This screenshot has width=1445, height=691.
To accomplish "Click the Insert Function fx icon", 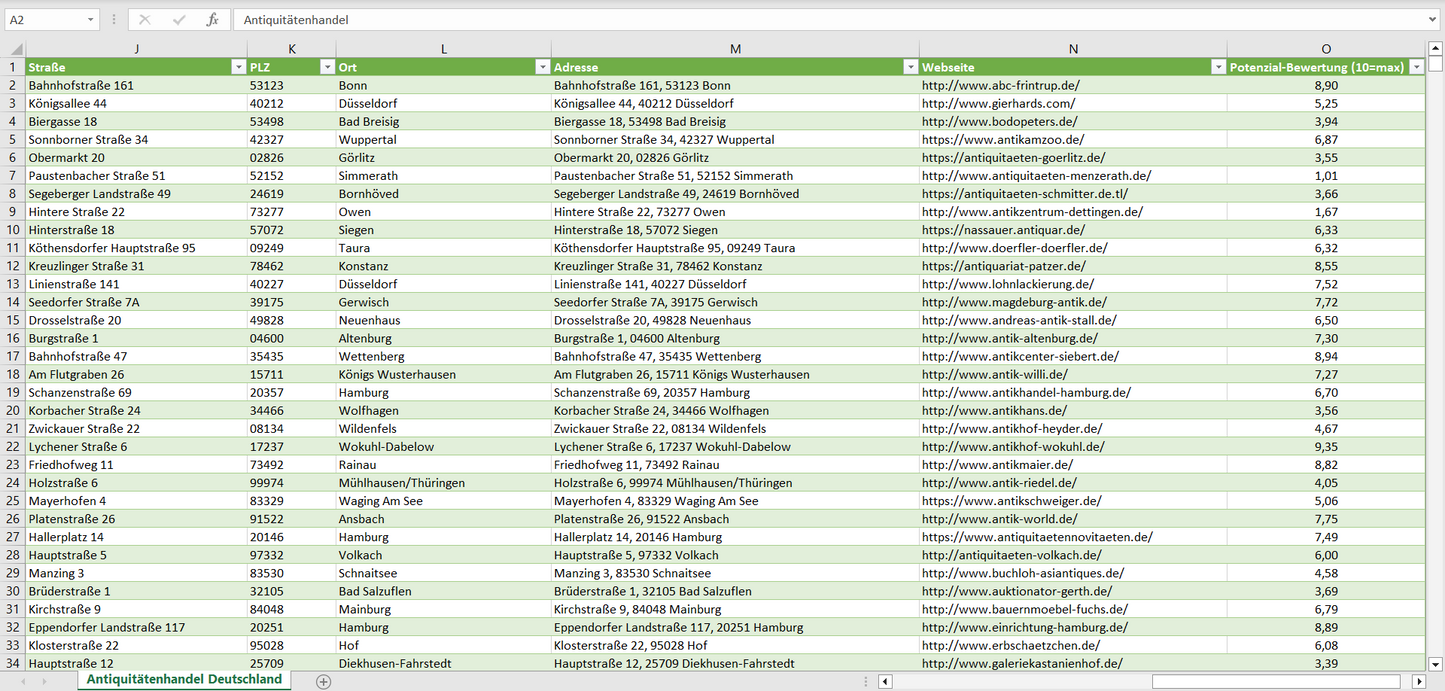I will [x=212, y=20].
